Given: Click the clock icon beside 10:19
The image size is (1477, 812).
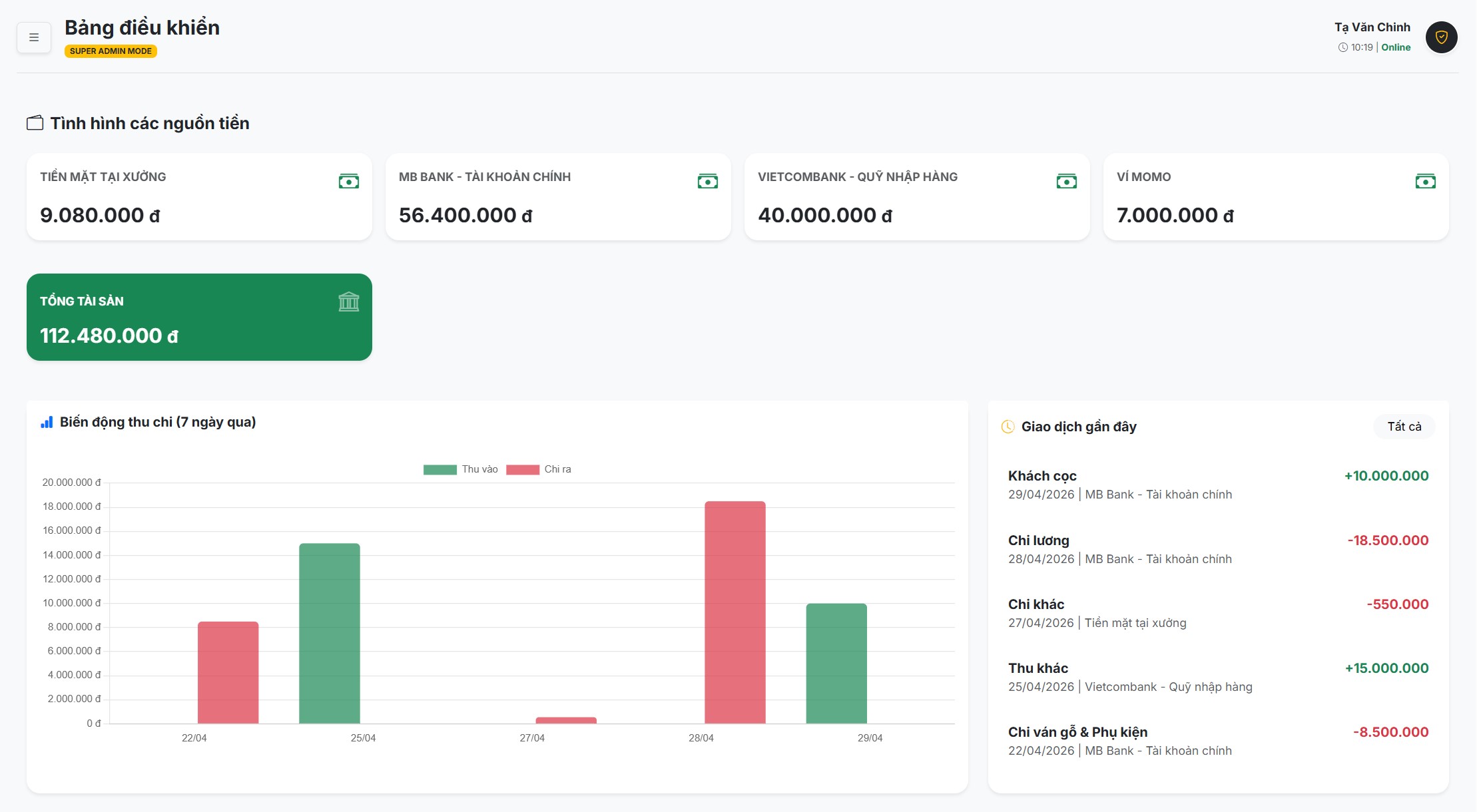Looking at the screenshot, I should point(1342,47).
